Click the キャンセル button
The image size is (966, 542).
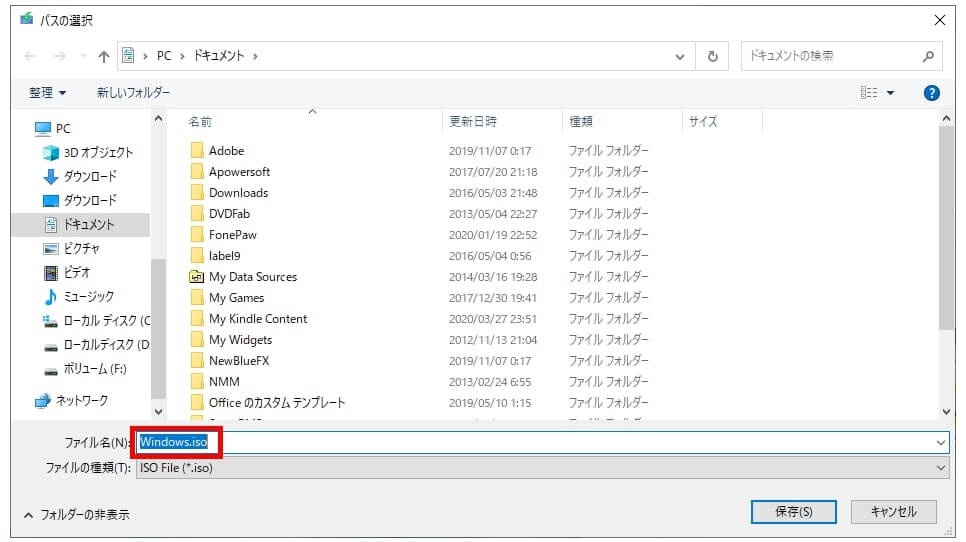(x=893, y=512)
